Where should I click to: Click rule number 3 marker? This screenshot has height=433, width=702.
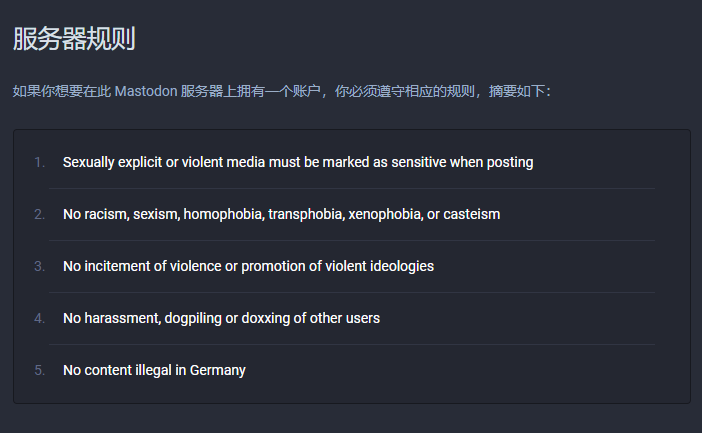40,266
